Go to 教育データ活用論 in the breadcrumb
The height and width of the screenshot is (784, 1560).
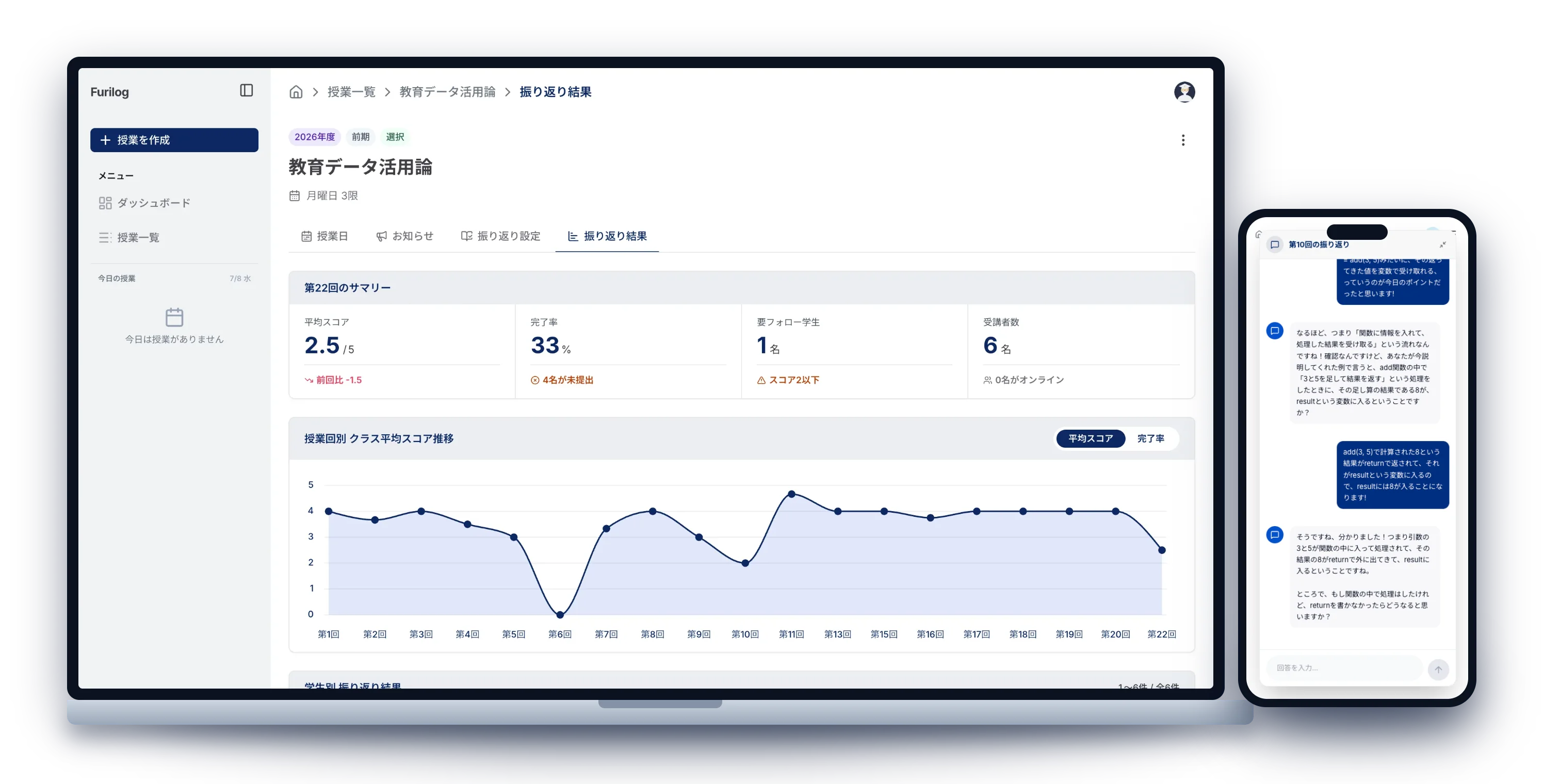point(448,92)
